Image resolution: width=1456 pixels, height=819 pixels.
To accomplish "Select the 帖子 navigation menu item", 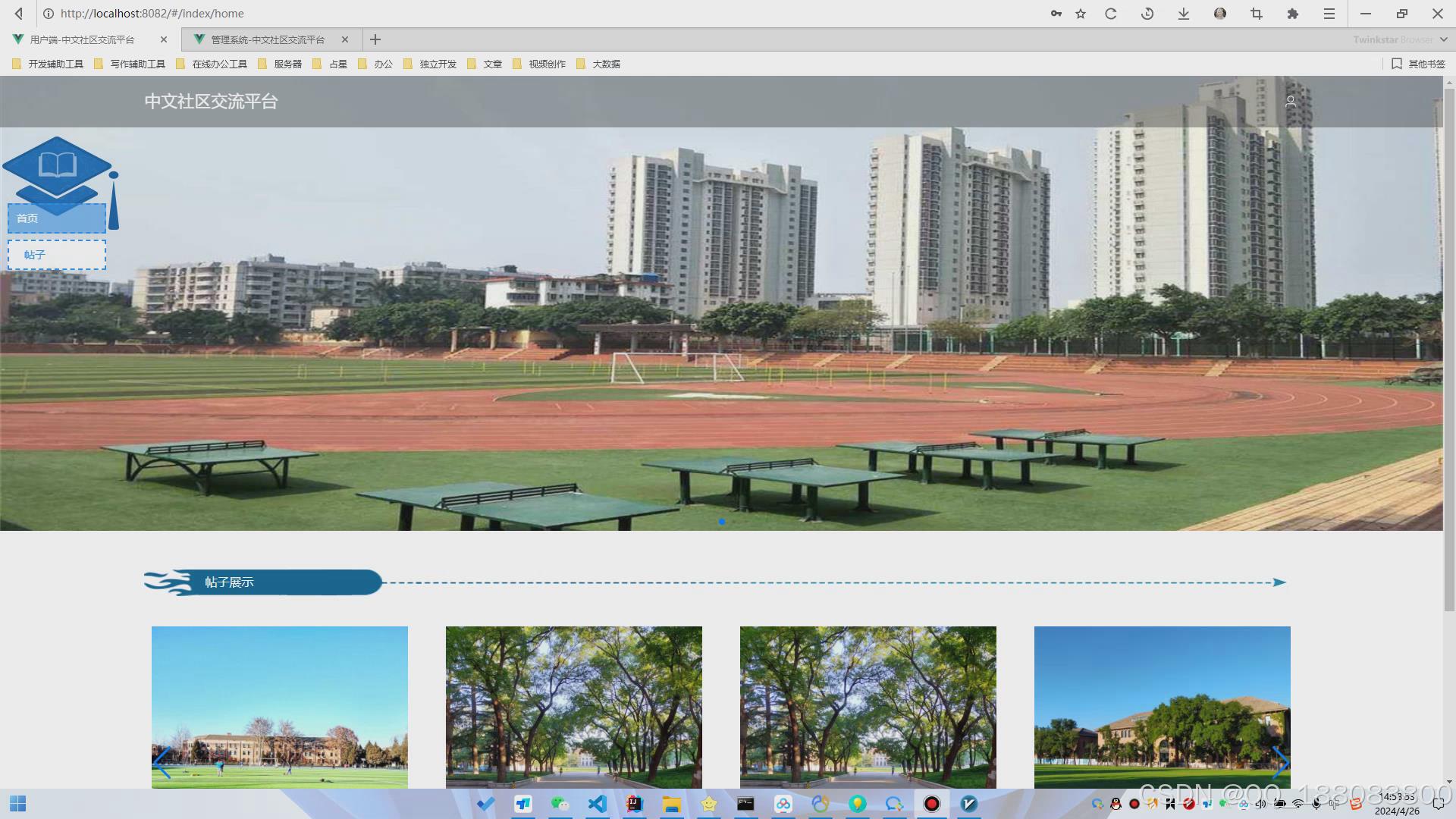I will (x=57, y=255).
